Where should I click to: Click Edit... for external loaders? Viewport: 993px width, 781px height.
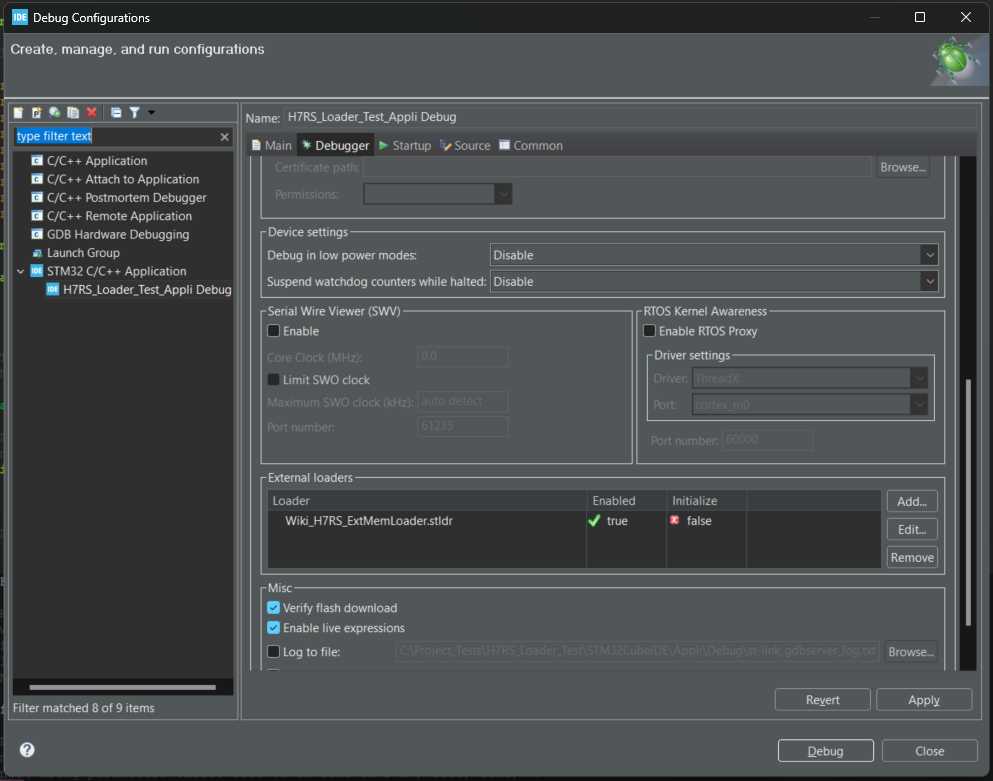click(x=912, y=529)
